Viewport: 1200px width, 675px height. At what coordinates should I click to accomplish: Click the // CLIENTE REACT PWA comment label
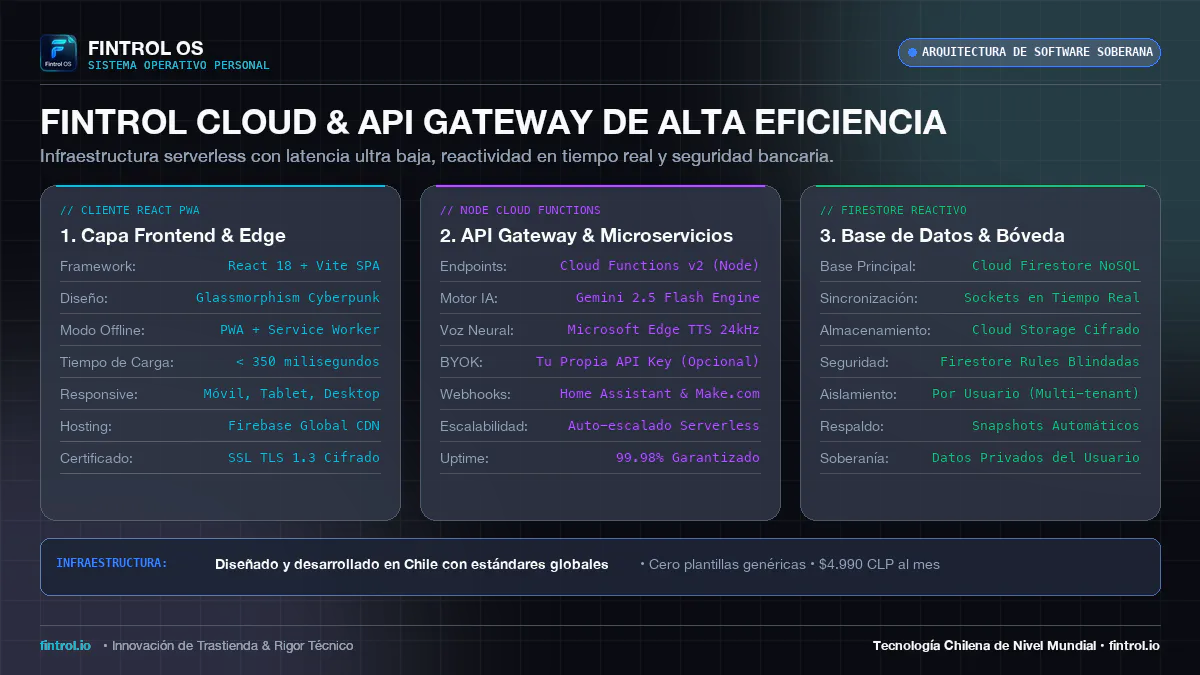point(130,210)
